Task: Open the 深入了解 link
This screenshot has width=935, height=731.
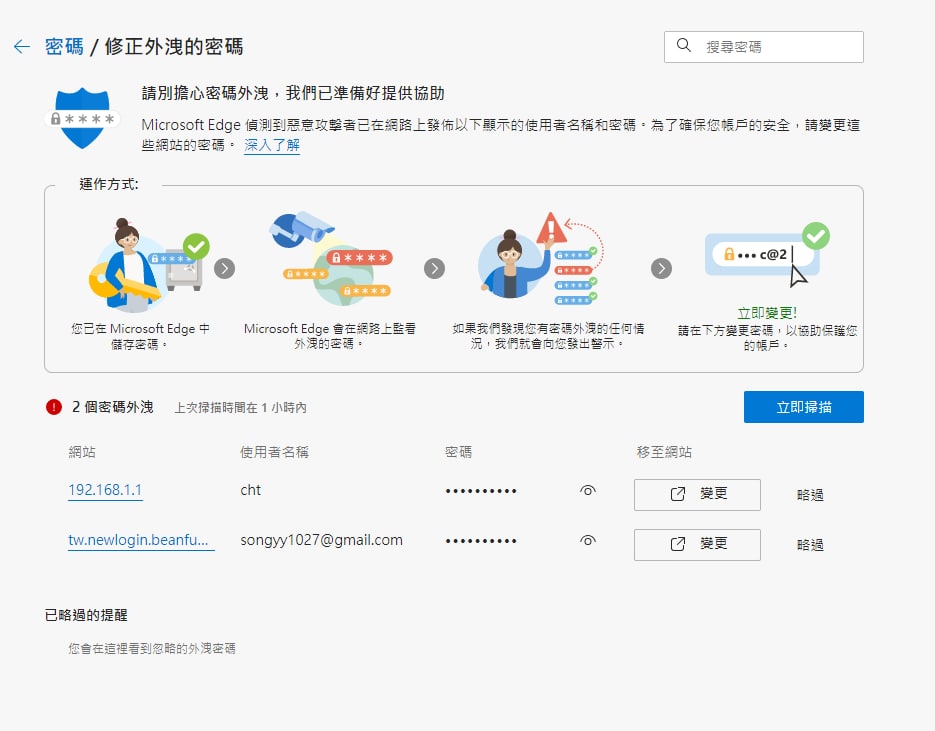Action: tap(271, 146)
